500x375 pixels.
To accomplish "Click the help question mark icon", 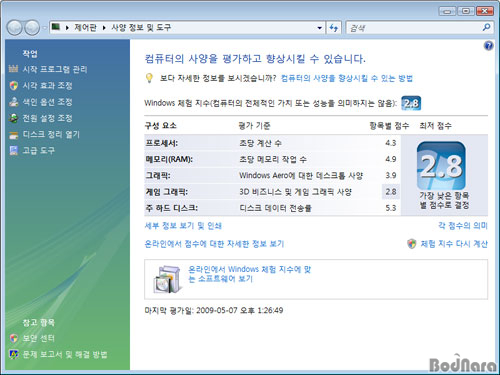I will tap(488, 46).
